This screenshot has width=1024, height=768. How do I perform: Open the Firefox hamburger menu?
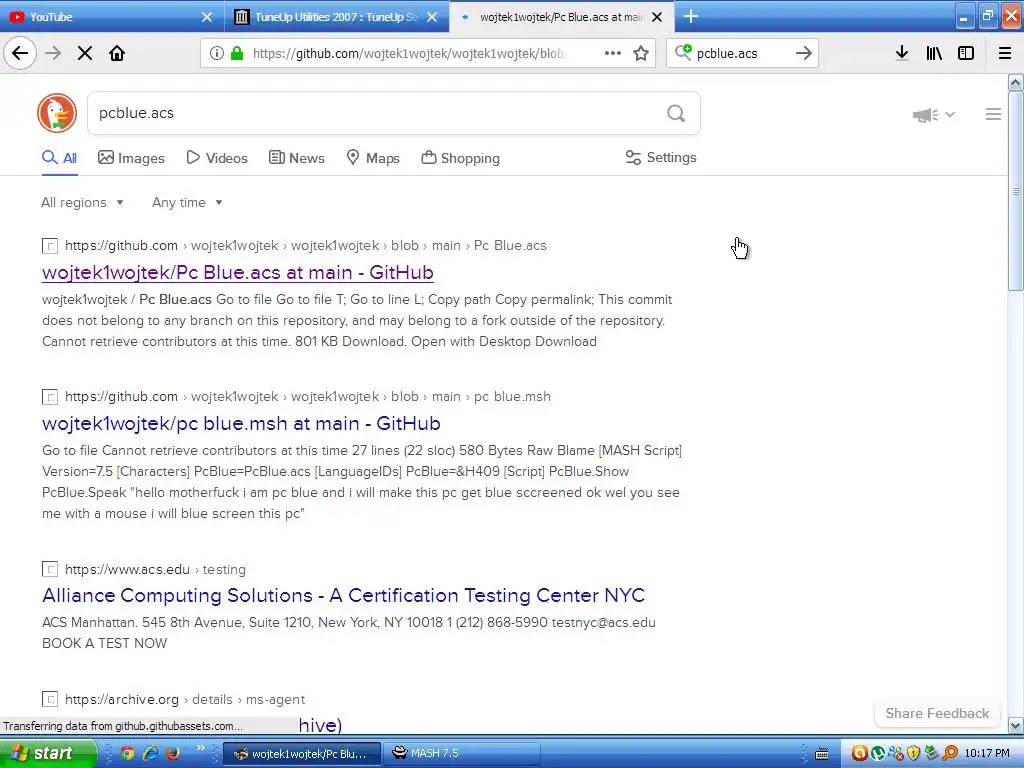(1005, 53)
